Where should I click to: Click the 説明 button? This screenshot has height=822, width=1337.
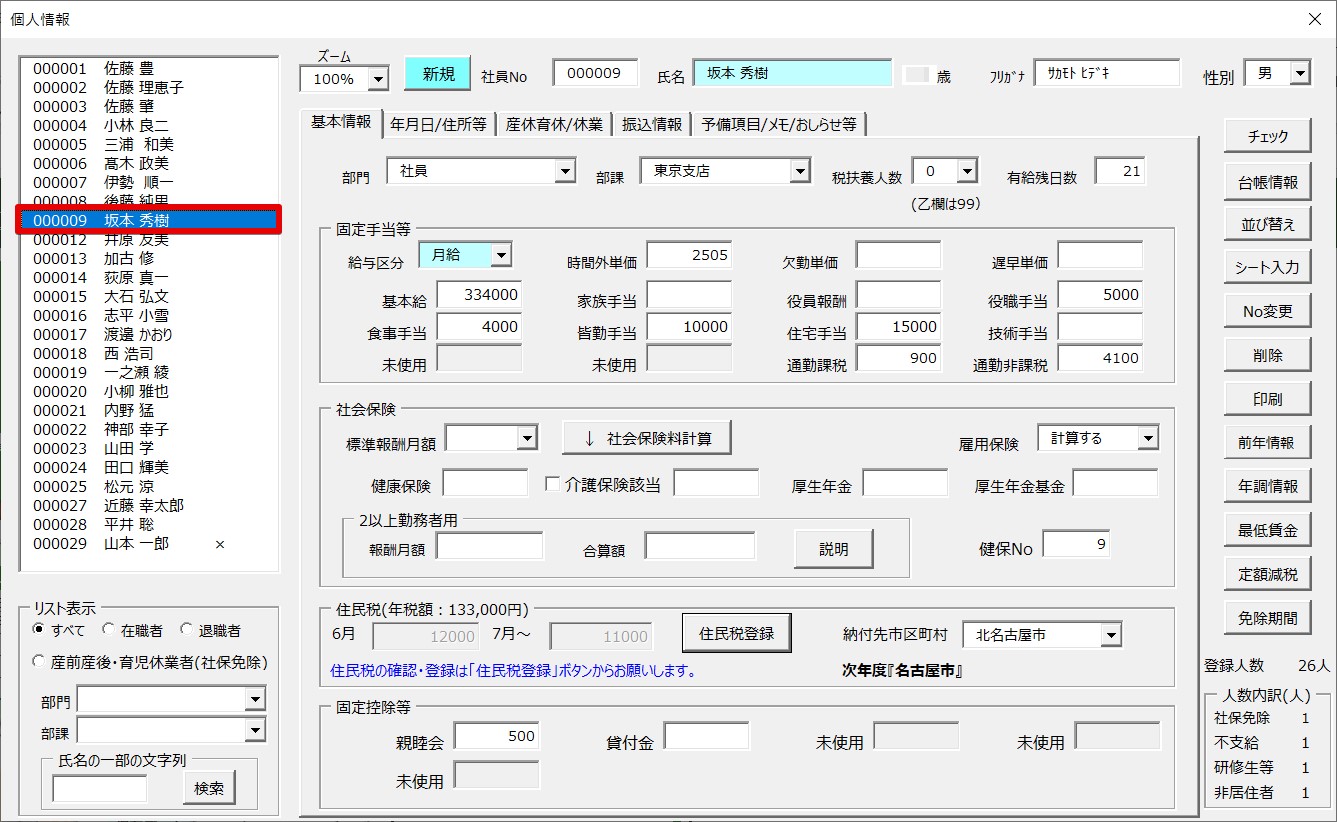click(x=833, y=549)
